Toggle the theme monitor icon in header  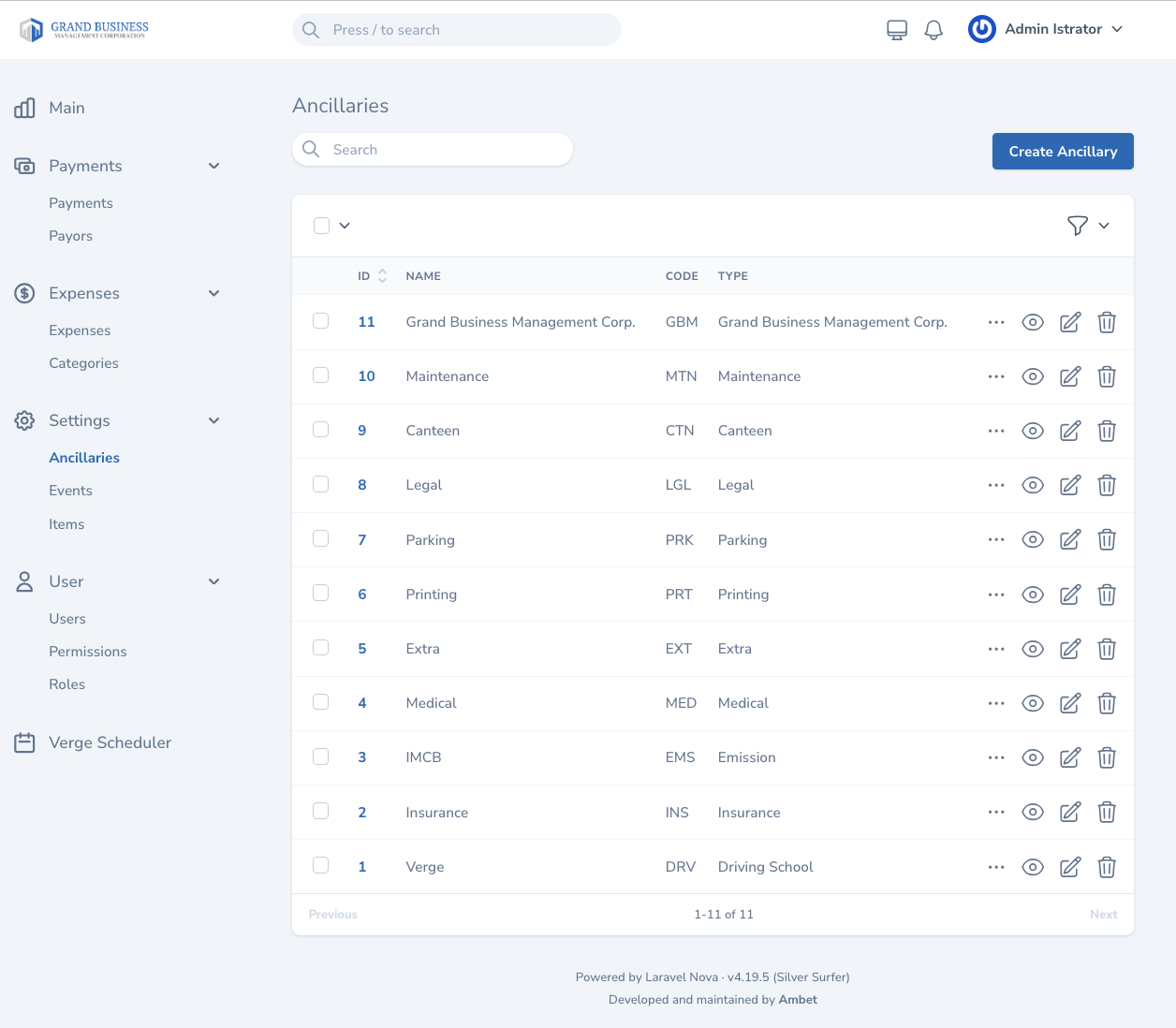pos(897,30)
